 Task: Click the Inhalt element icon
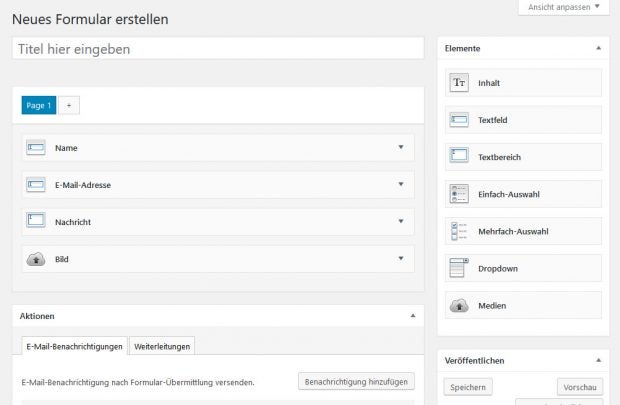459,83
